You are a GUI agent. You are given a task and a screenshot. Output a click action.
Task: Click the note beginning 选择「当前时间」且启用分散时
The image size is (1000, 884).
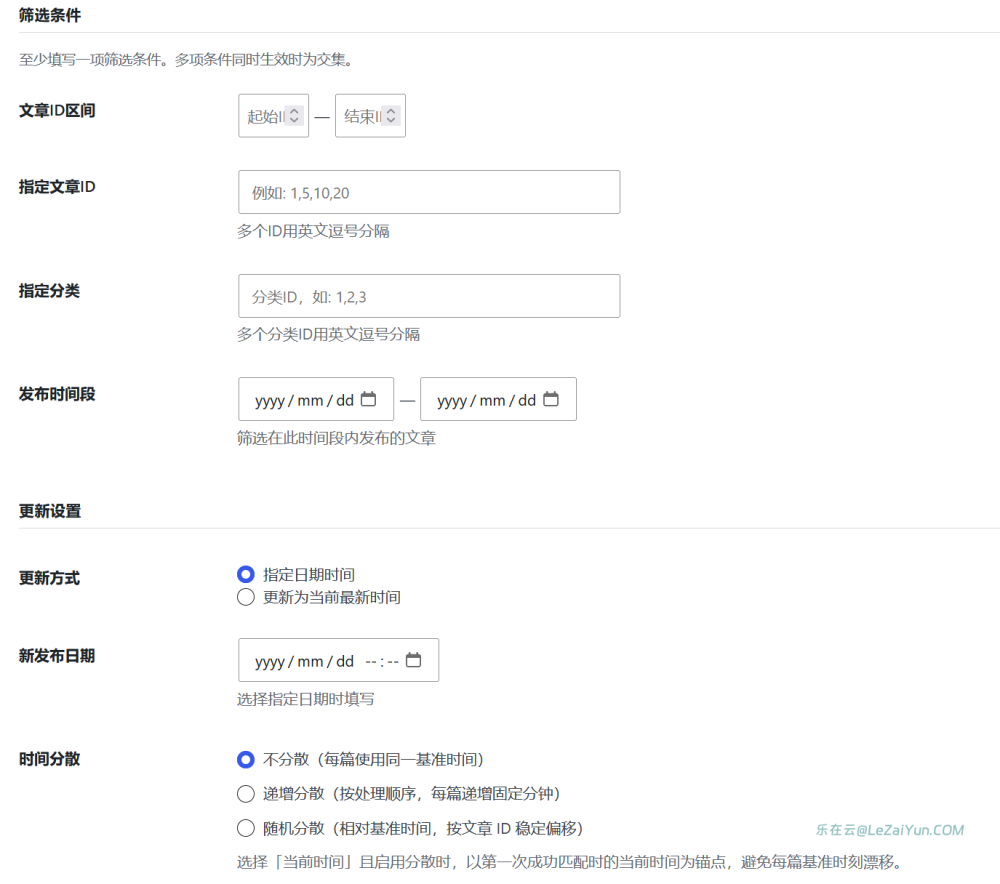(571, 862)
